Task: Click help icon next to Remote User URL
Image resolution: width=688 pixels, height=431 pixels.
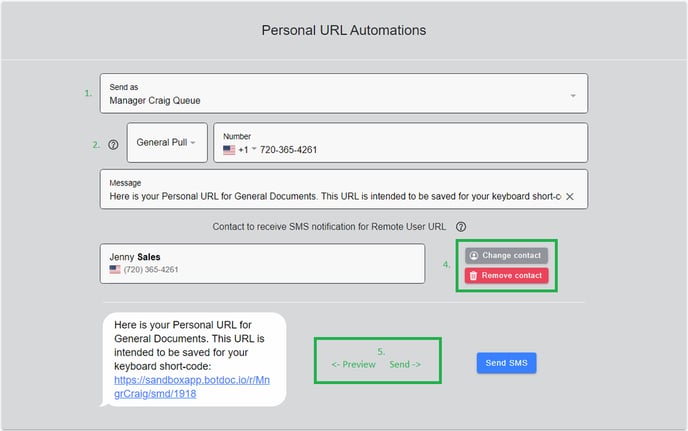Action: click(461, 227)
